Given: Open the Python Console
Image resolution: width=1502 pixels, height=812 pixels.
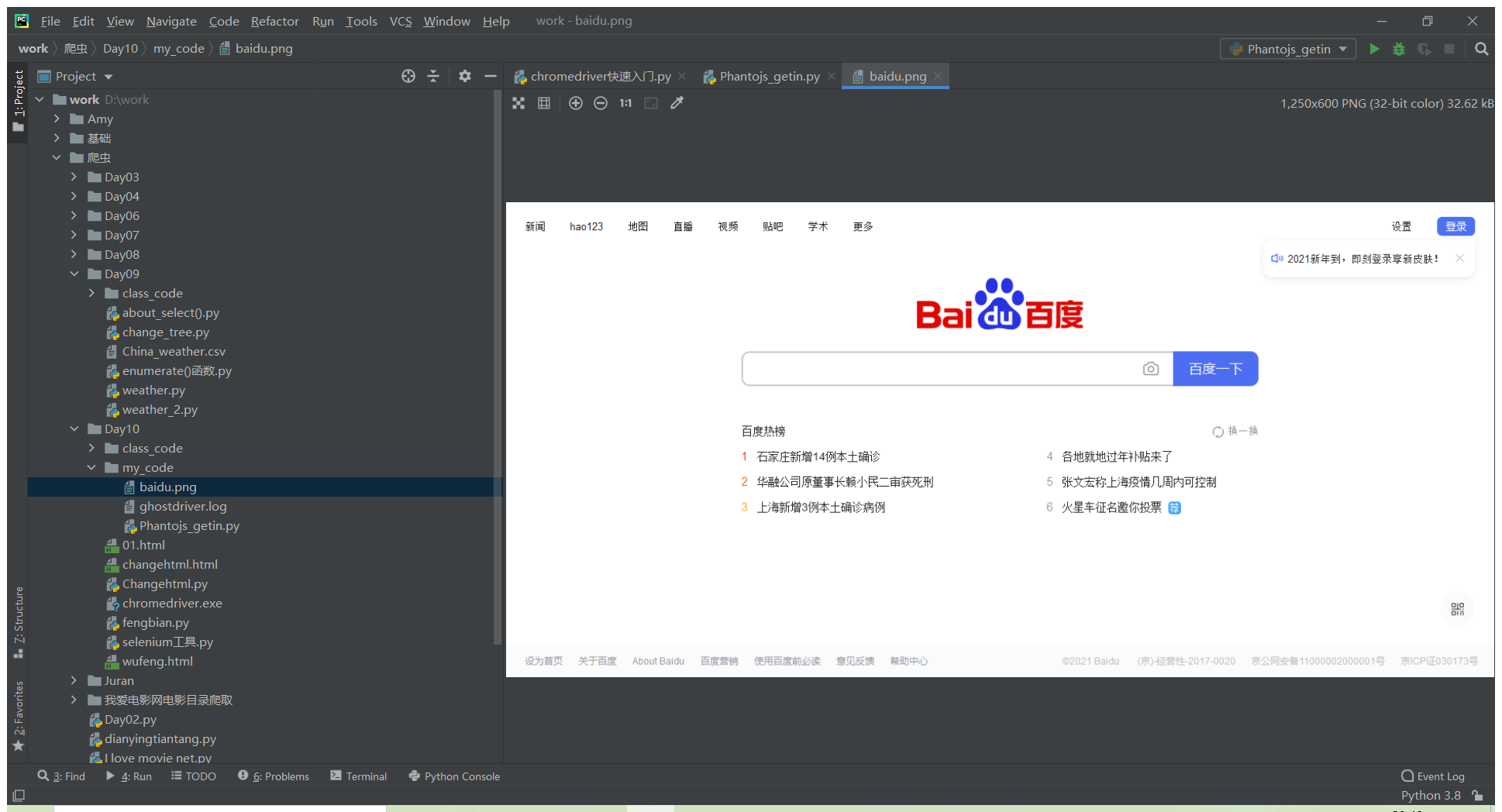Looking at the screenshot, I should 454,776.
